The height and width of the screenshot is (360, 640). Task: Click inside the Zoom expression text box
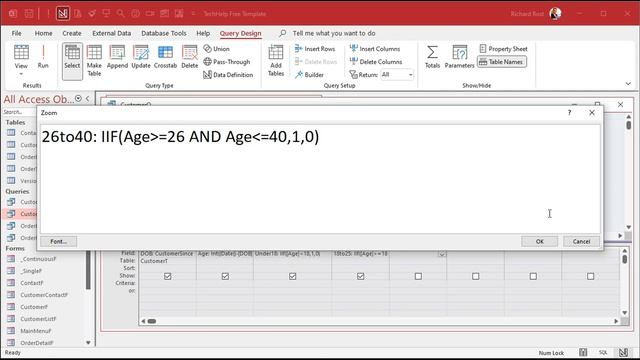coord(320,179)
